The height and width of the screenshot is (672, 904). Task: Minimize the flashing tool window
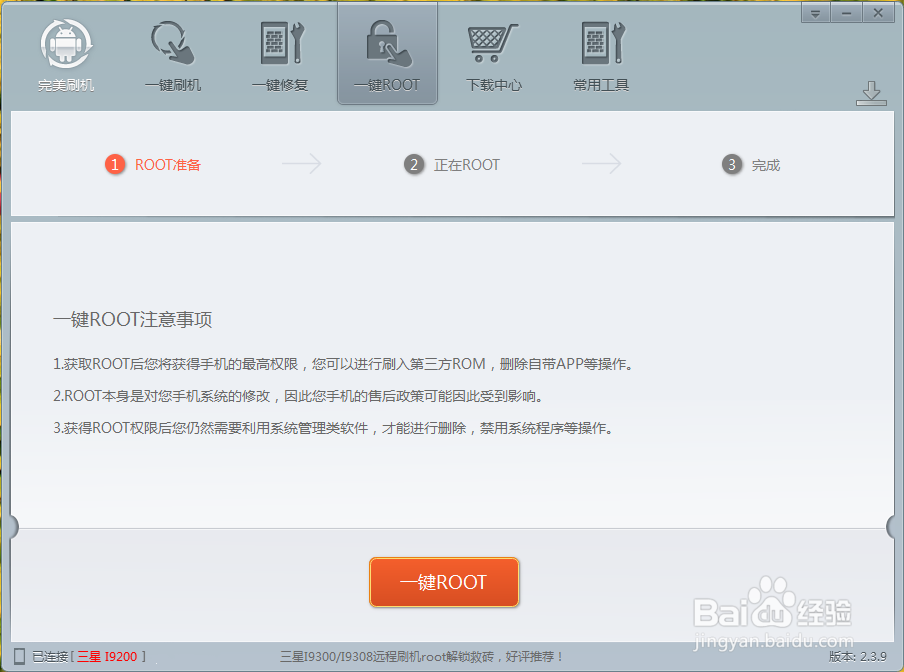coord(846,13)
